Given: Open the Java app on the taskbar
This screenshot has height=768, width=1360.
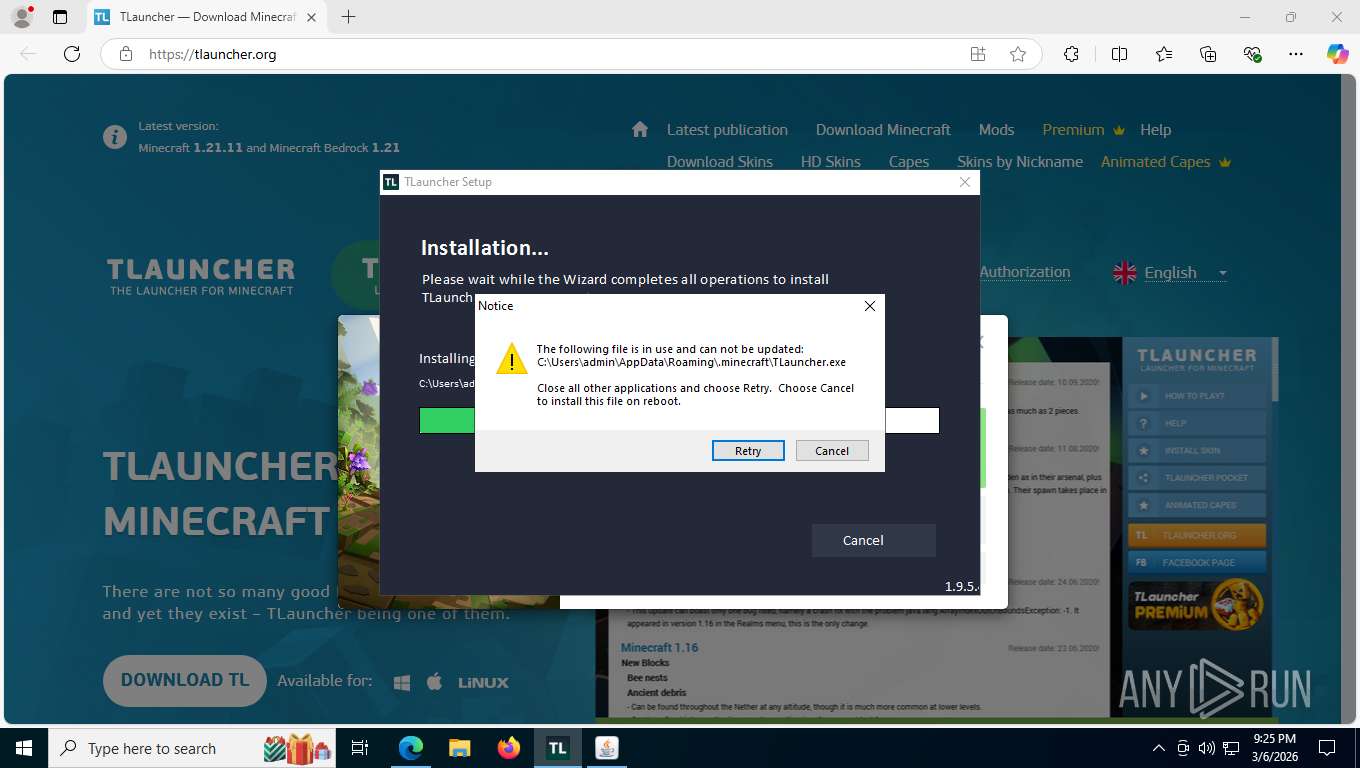Looking at the screenshot, I should (x=606, y=748).
